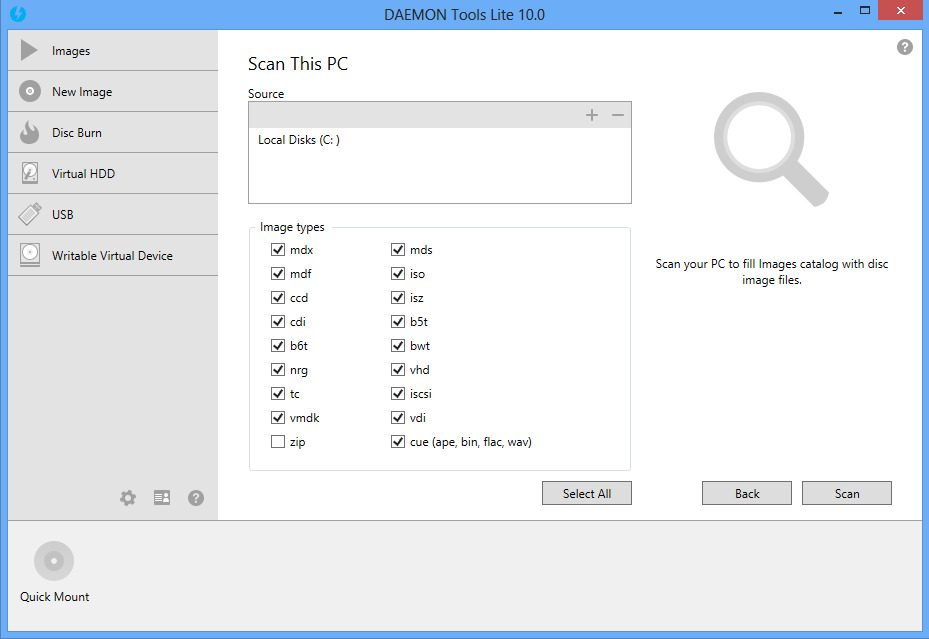The height and width of the screenshot is (639, 929).
Task: Click the USB stick icon
Action: click(30, 215)
